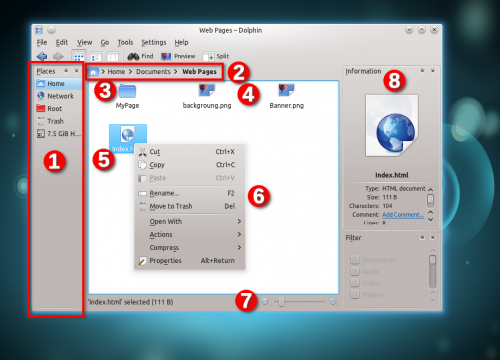This screenshot has width=500, height=360.
Task: Choose Move to Trash in context menu
Action: point(190,206)
